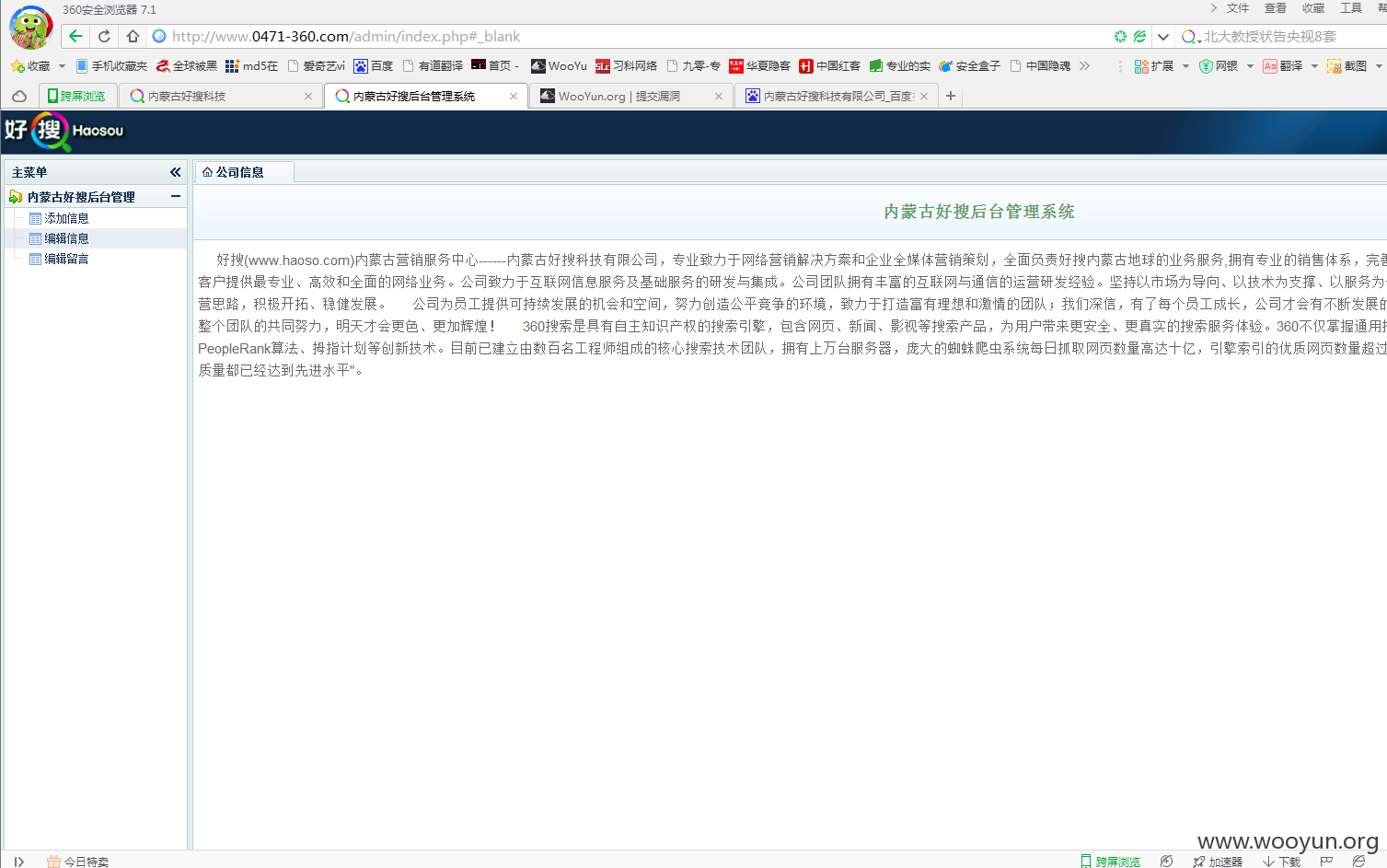Open the 中国隐魂 bookmark
The height and width of the screenshot is (868, 1387).
pos(1040,66)
